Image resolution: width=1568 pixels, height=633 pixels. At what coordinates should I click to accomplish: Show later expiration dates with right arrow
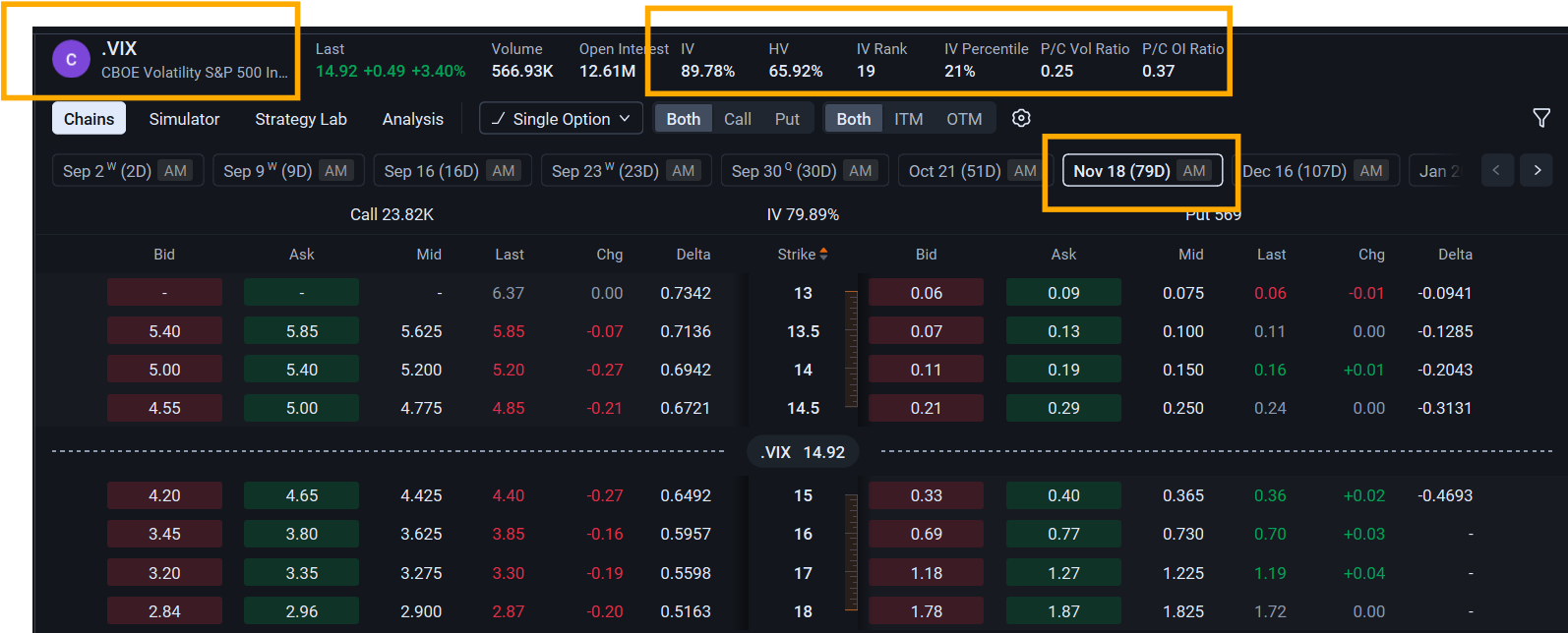[1537, 170]
